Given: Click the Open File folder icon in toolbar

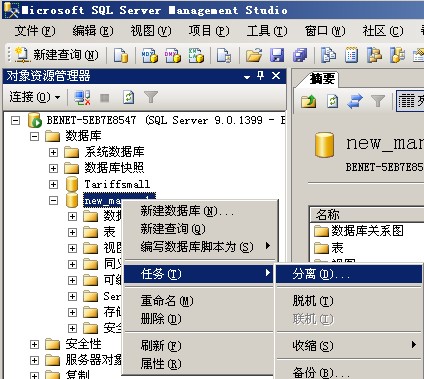Looking at the screenshot, I should pos(254,55).
